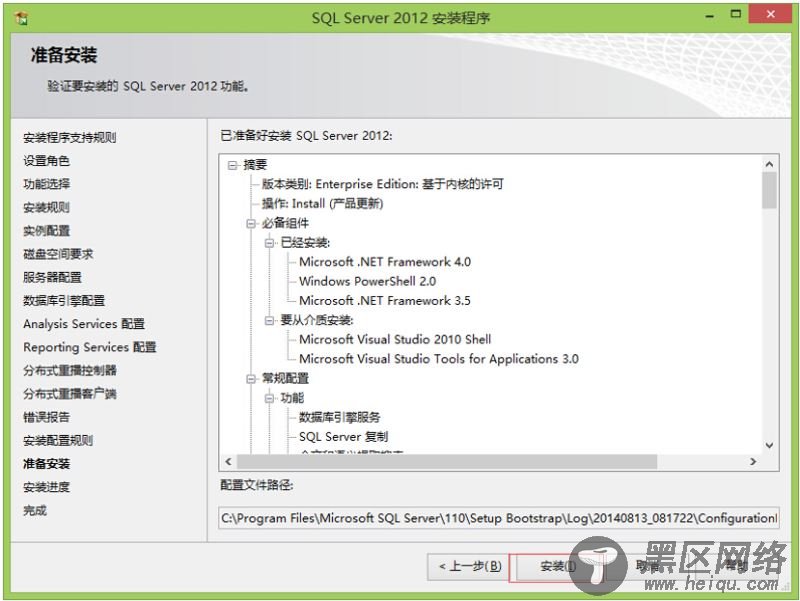Select Microsoft .NET Framework 3.5 entry

tap(385, 300)
